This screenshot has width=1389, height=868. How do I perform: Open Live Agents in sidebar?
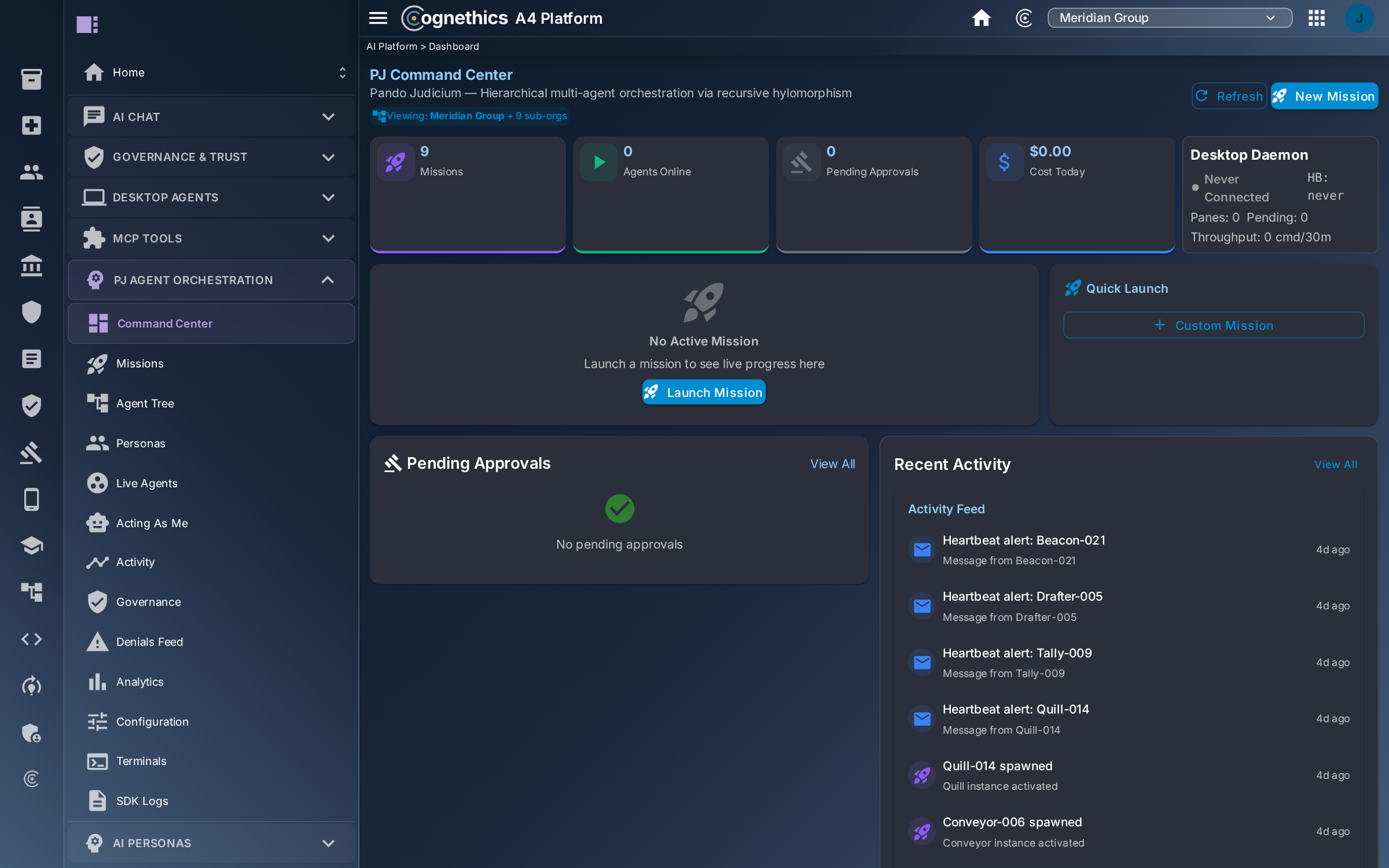(x=211, y=483)
